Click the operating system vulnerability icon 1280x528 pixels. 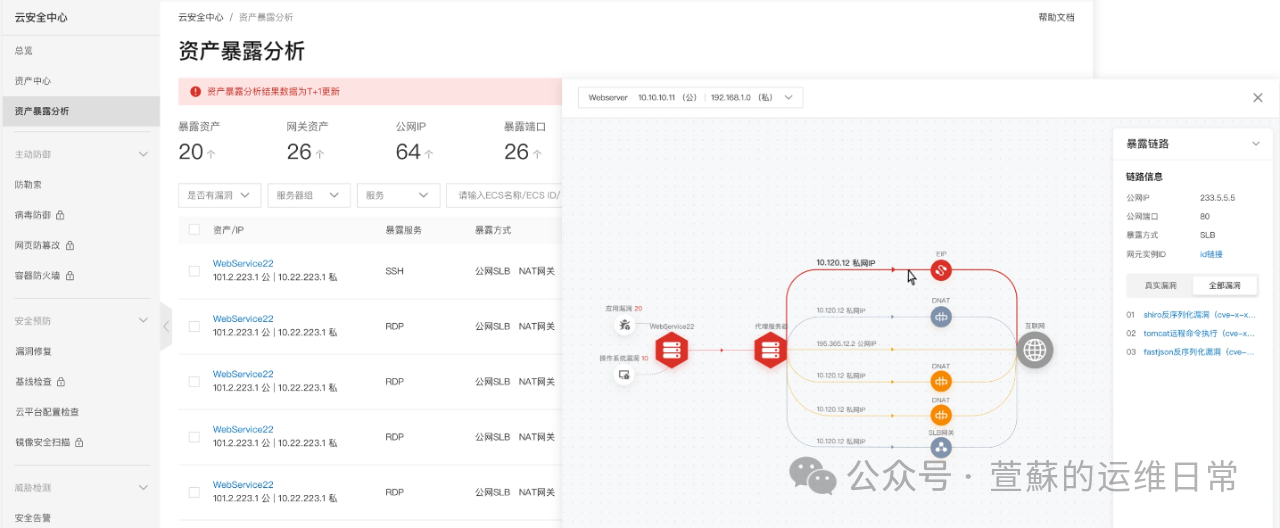pyautogui.click(x=625, y=375)
